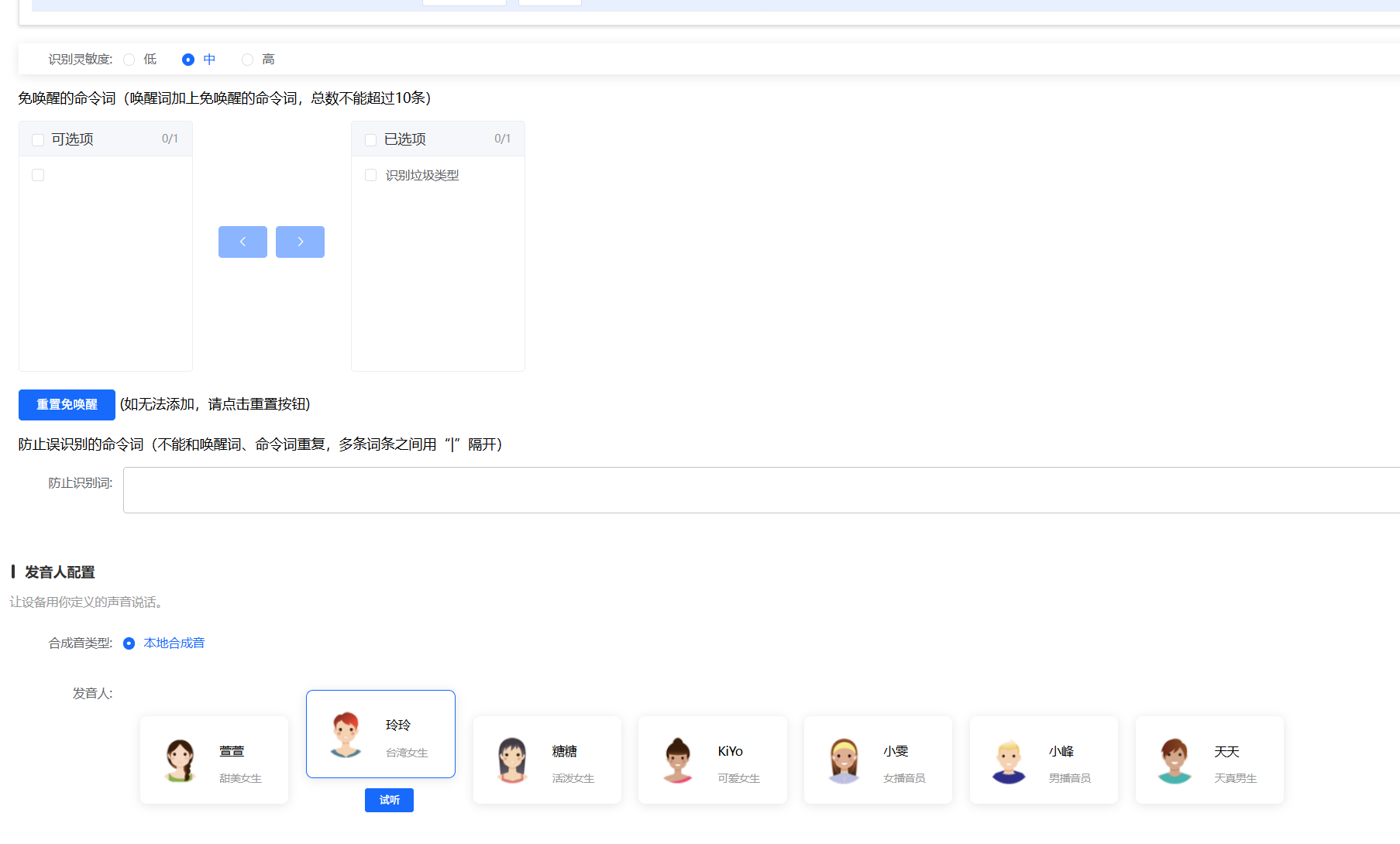Focus the 防止识别词 input field
The width and height of the screenshot is (1400, 844).
(x=762, y=490)
